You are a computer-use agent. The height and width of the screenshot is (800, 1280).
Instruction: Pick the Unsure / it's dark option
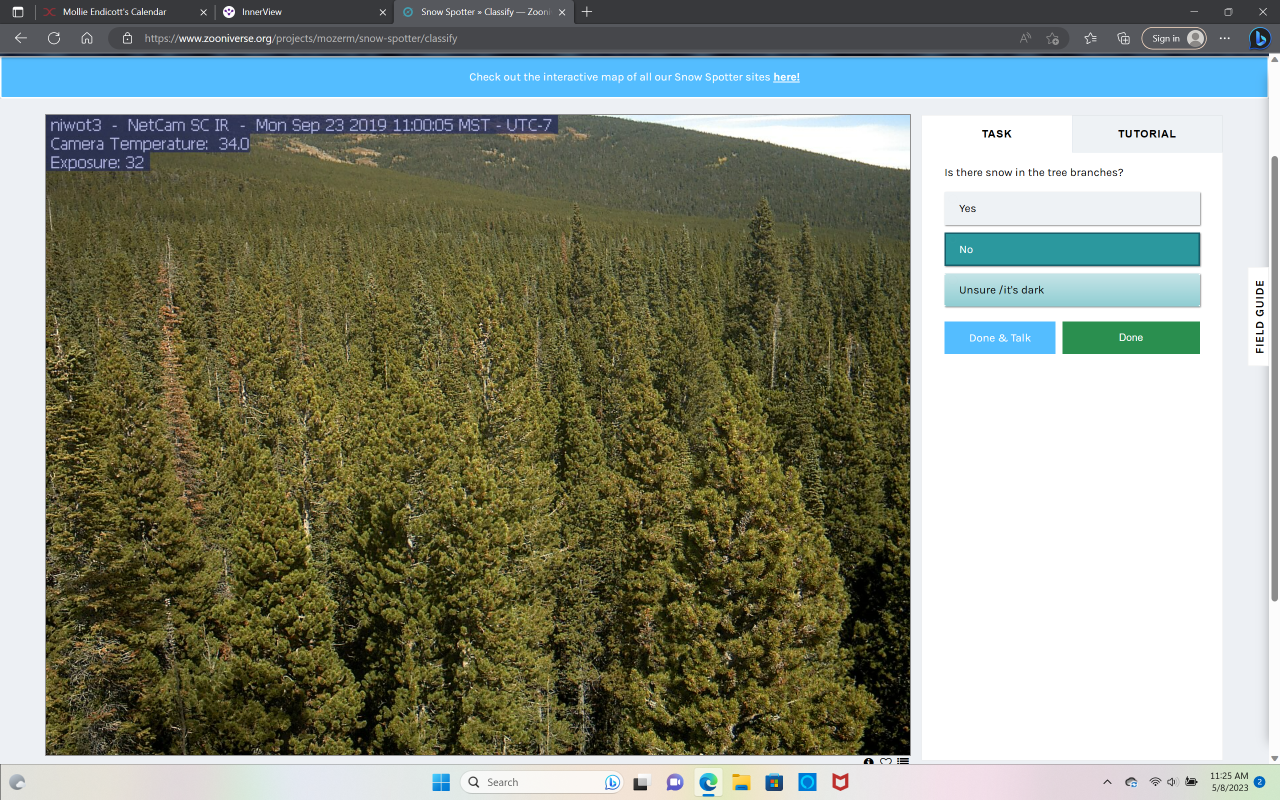point(1071,290)
